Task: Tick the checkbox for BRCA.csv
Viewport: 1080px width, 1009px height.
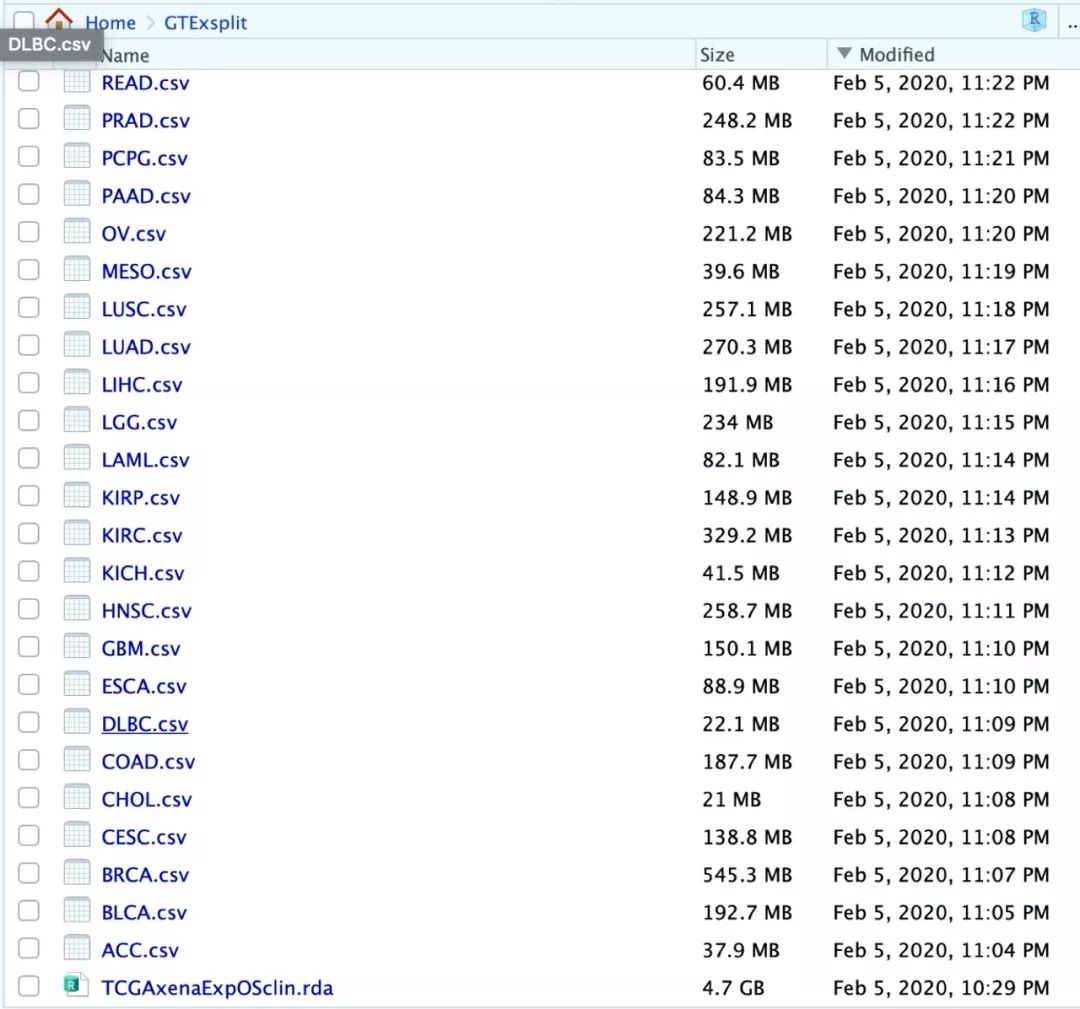Action: point(28,873)
